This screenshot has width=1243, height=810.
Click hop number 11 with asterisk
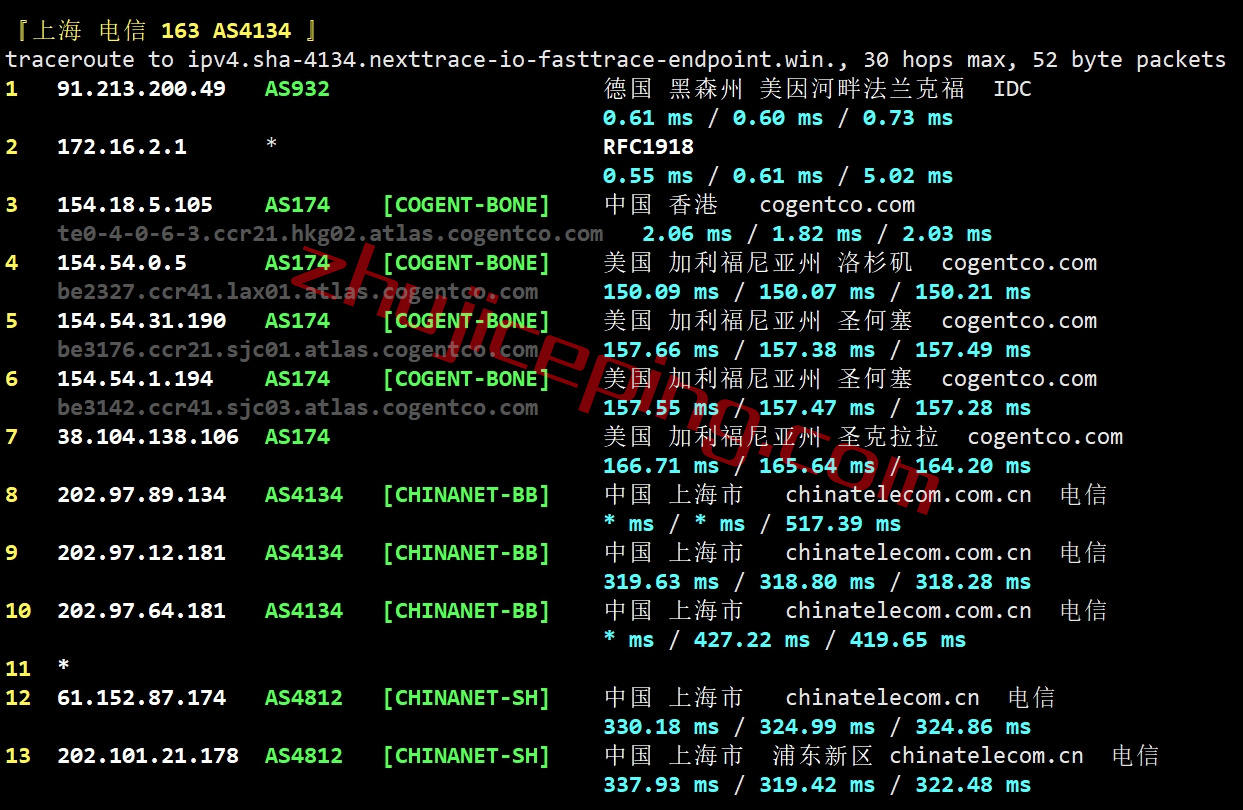[37, 667]
